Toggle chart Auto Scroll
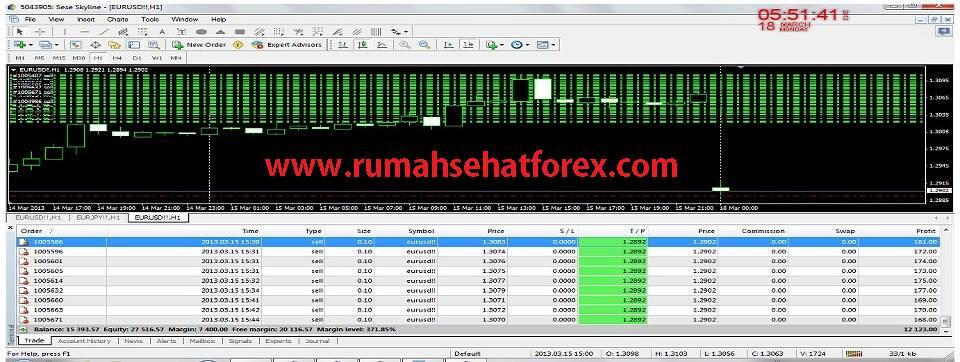Screen dimensions: 960x362 449,45
